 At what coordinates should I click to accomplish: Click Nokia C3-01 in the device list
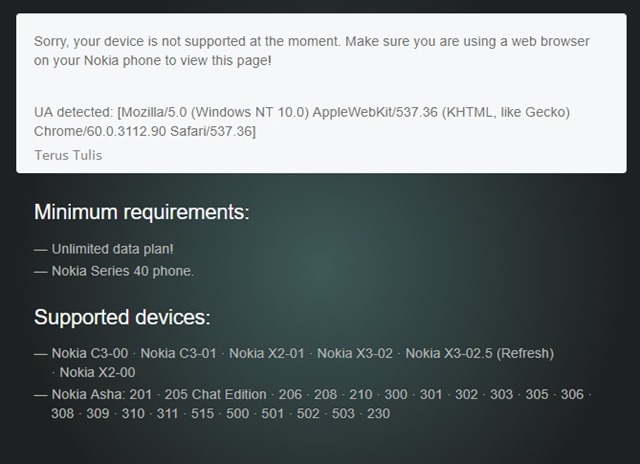point(179,353)
